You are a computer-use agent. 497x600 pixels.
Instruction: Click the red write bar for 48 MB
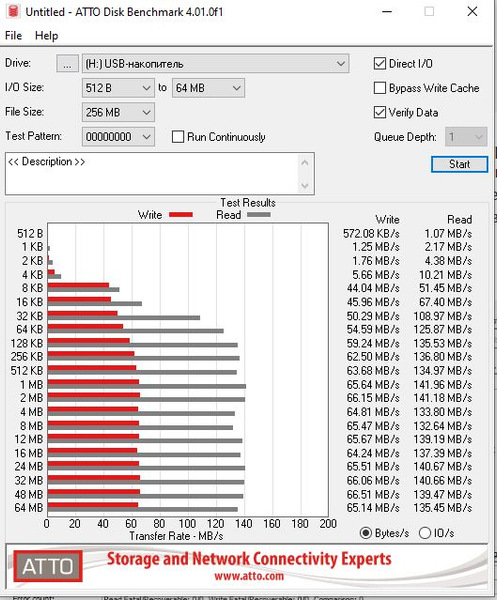(x=94, y=492)
